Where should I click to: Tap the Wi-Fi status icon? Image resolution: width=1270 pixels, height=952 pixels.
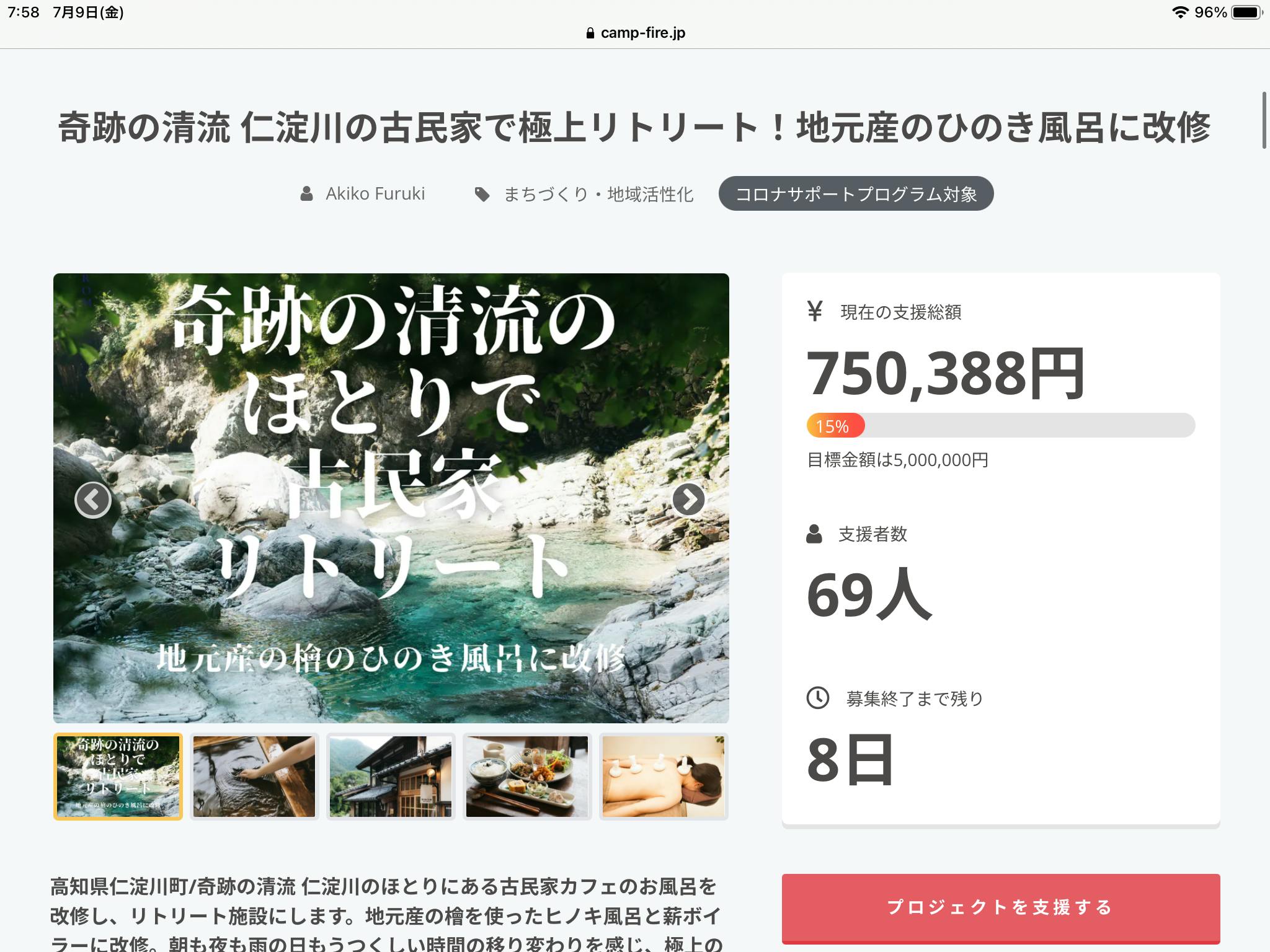click(1179, 12)
